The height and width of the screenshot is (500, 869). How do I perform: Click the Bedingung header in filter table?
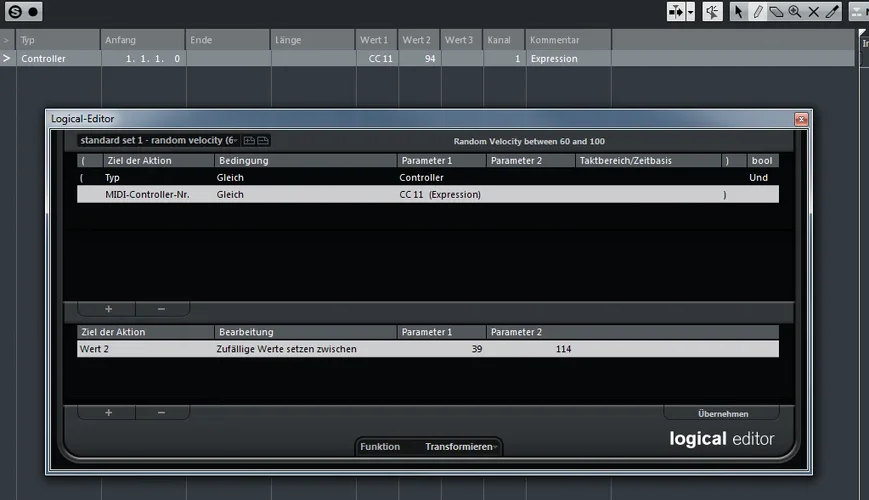point(305,160)
